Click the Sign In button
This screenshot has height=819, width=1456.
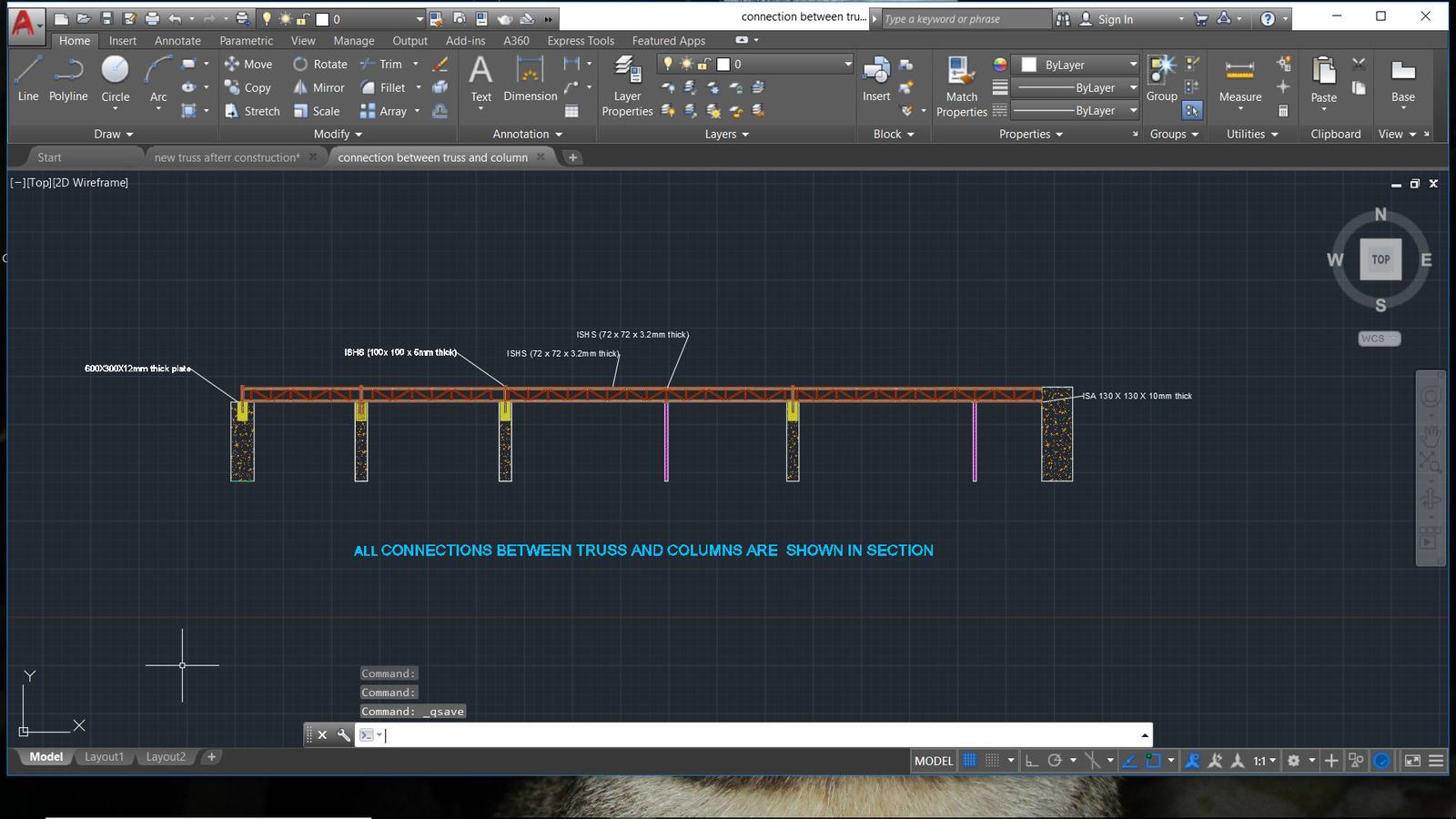point(1115,19)
